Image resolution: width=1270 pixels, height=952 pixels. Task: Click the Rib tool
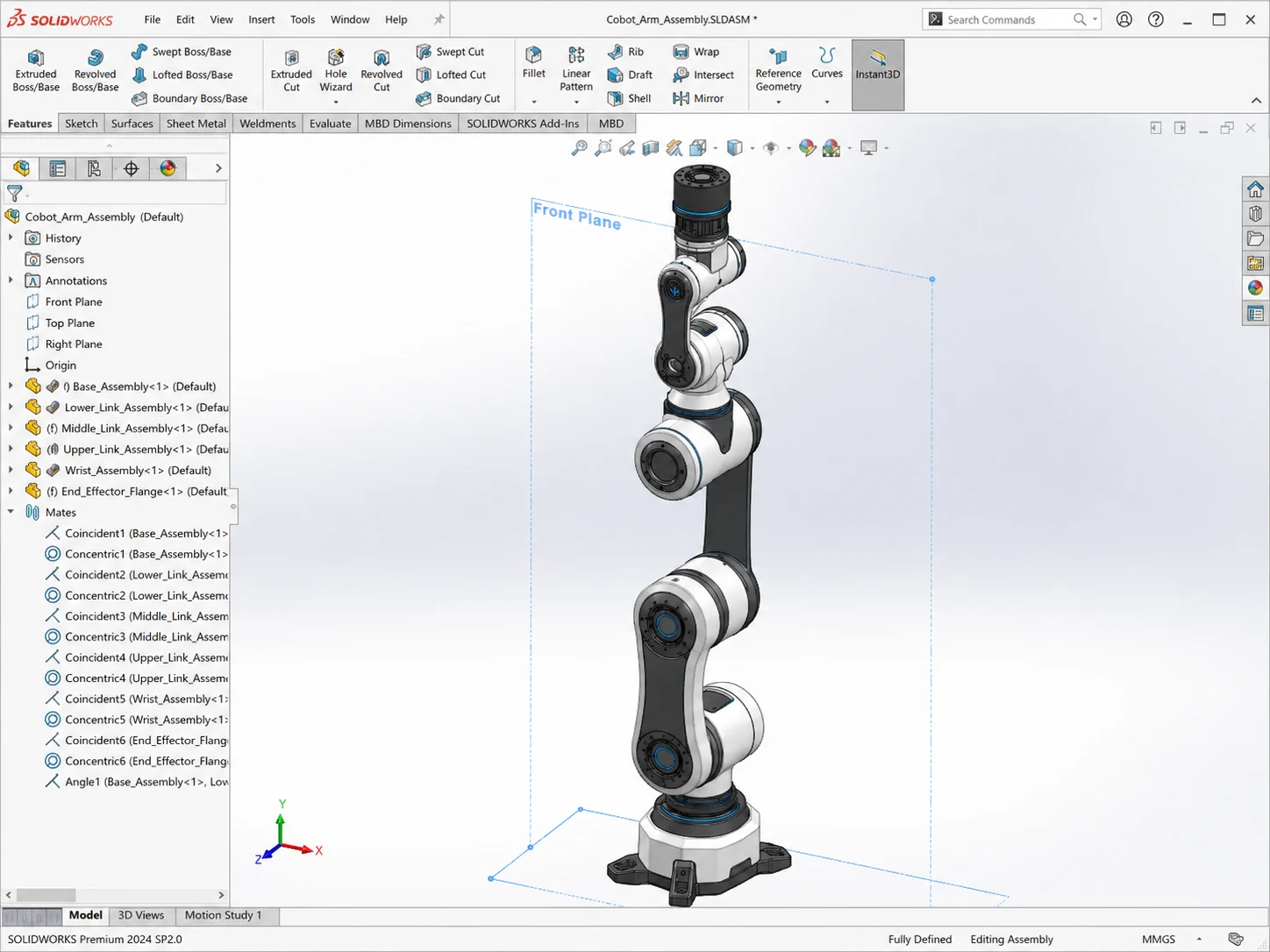pyautogui.click(x=626, y=52)
